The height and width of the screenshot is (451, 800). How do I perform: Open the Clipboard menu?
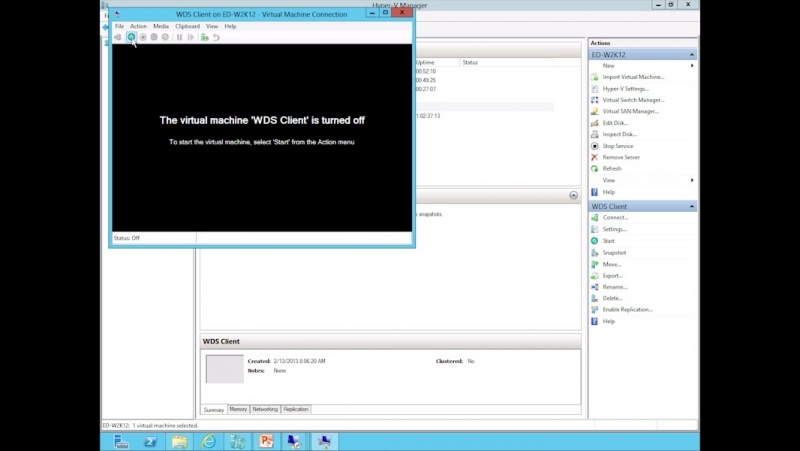187,26
